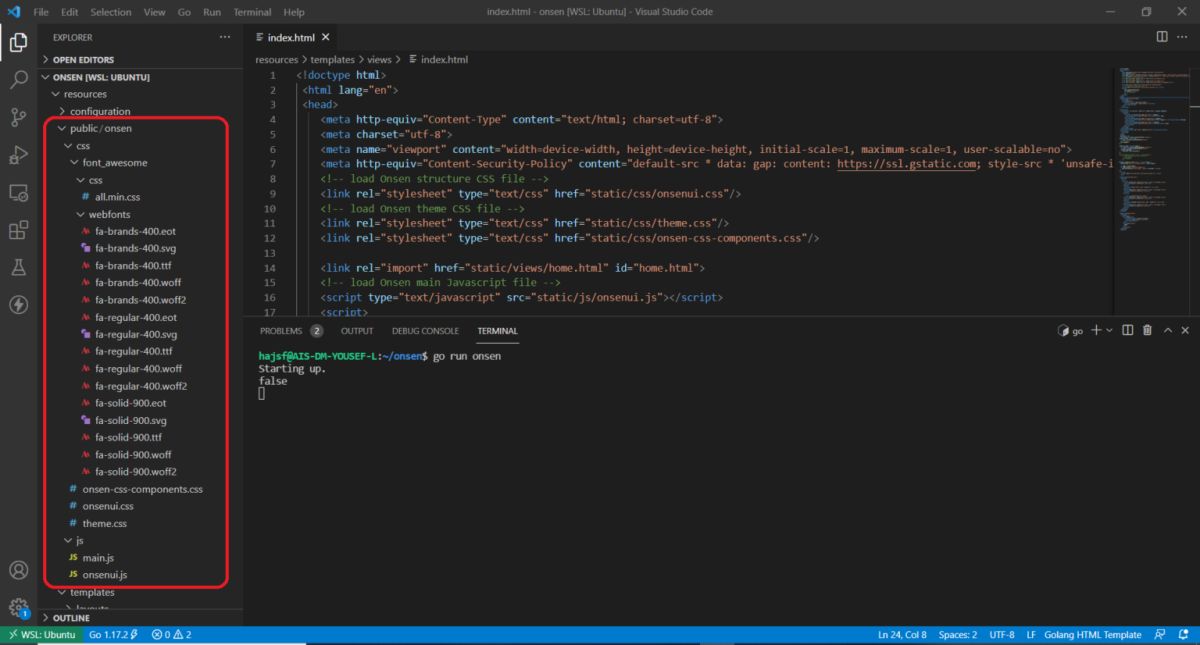The width and height of the screenshot is (1200, 645).
Task: Expand the Open Editors section
Action: click(x=140, y=60)
